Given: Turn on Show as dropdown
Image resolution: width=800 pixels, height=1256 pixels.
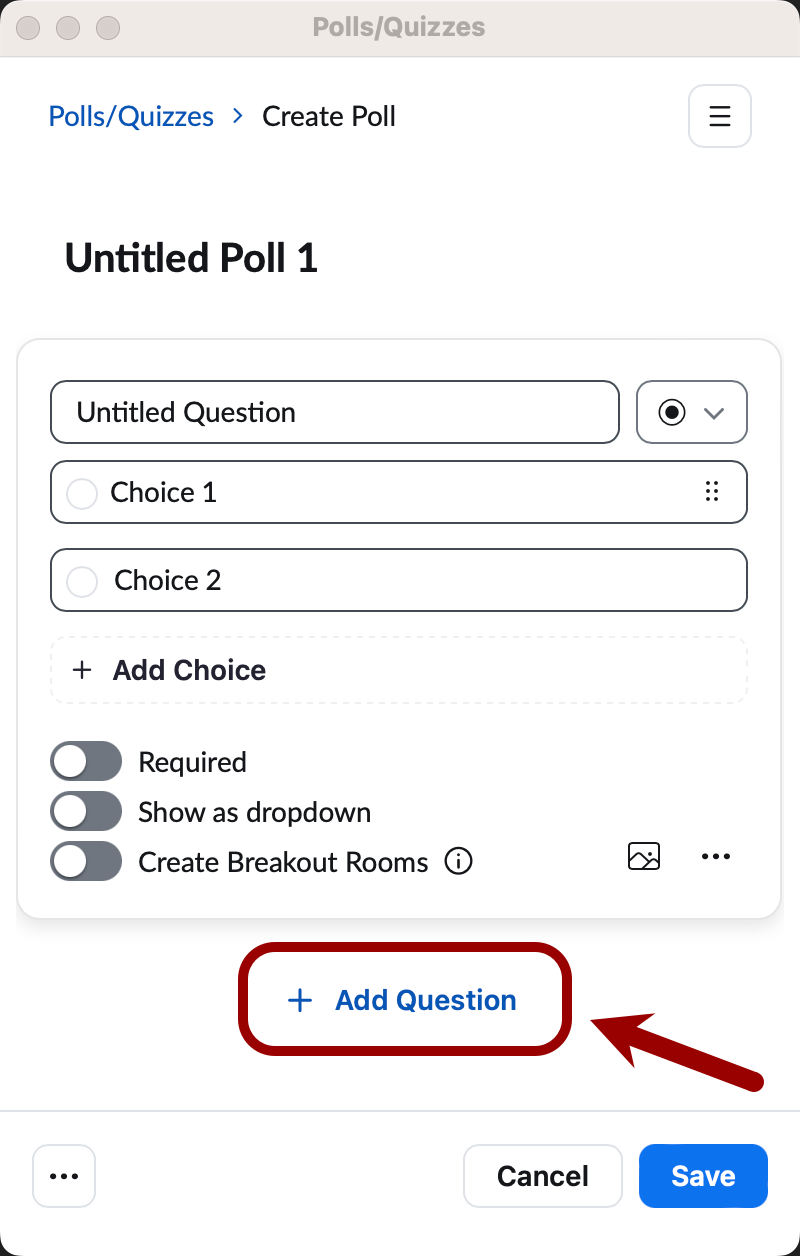Looking at the screenshot, I should point(86,811).
